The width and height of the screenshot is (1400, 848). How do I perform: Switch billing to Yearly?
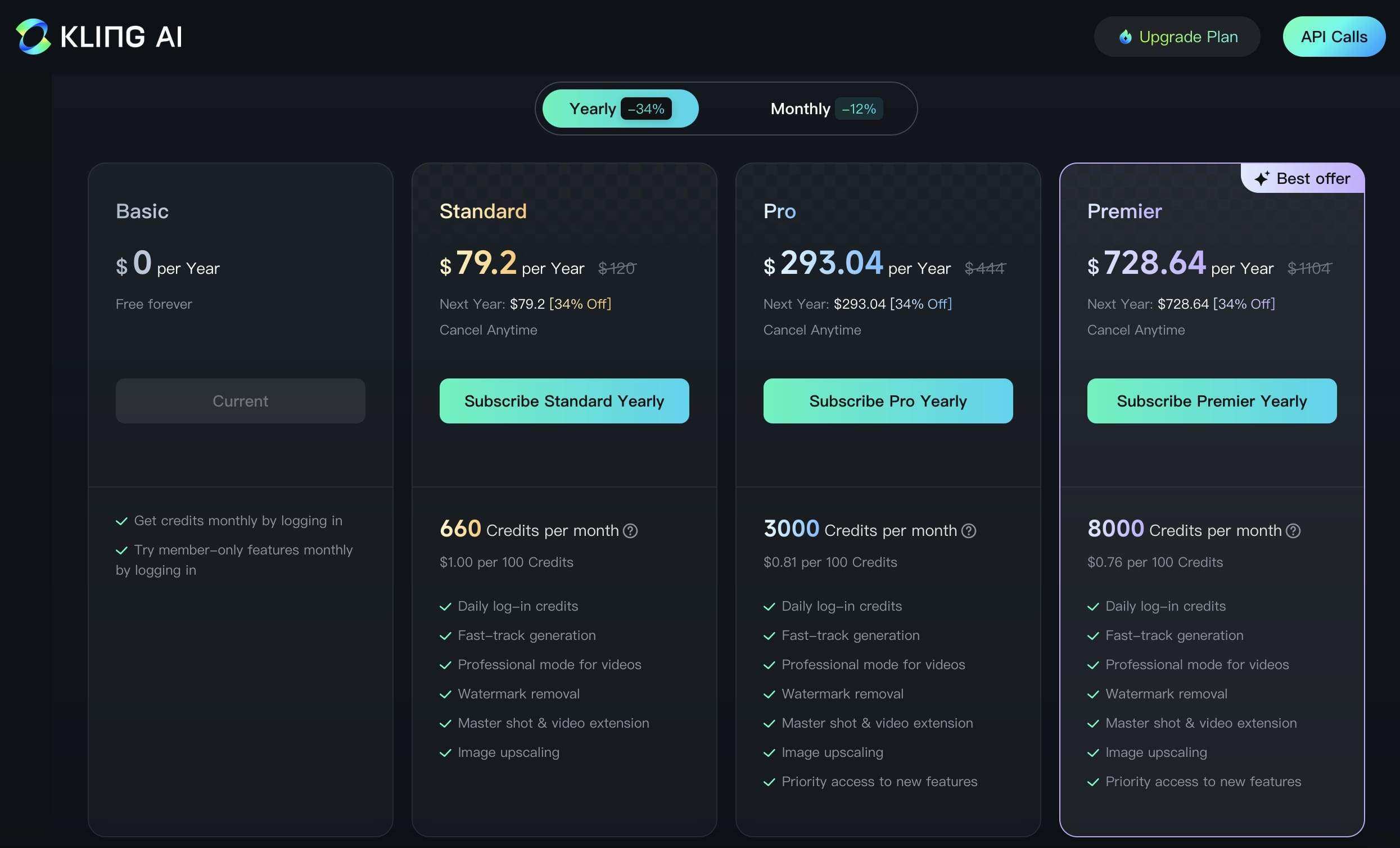593,109
